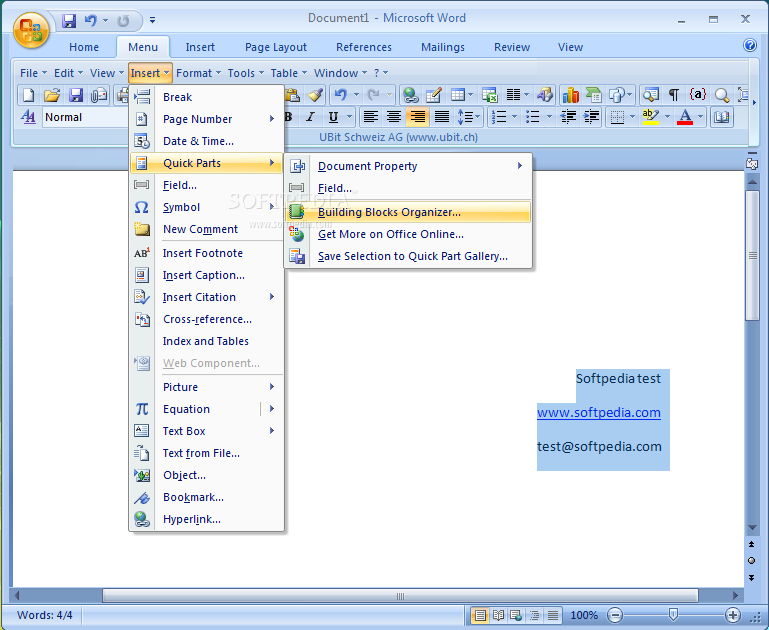769x630 pixels.
Task: Click the Decrease Indent icon
Action: point(568,117)
